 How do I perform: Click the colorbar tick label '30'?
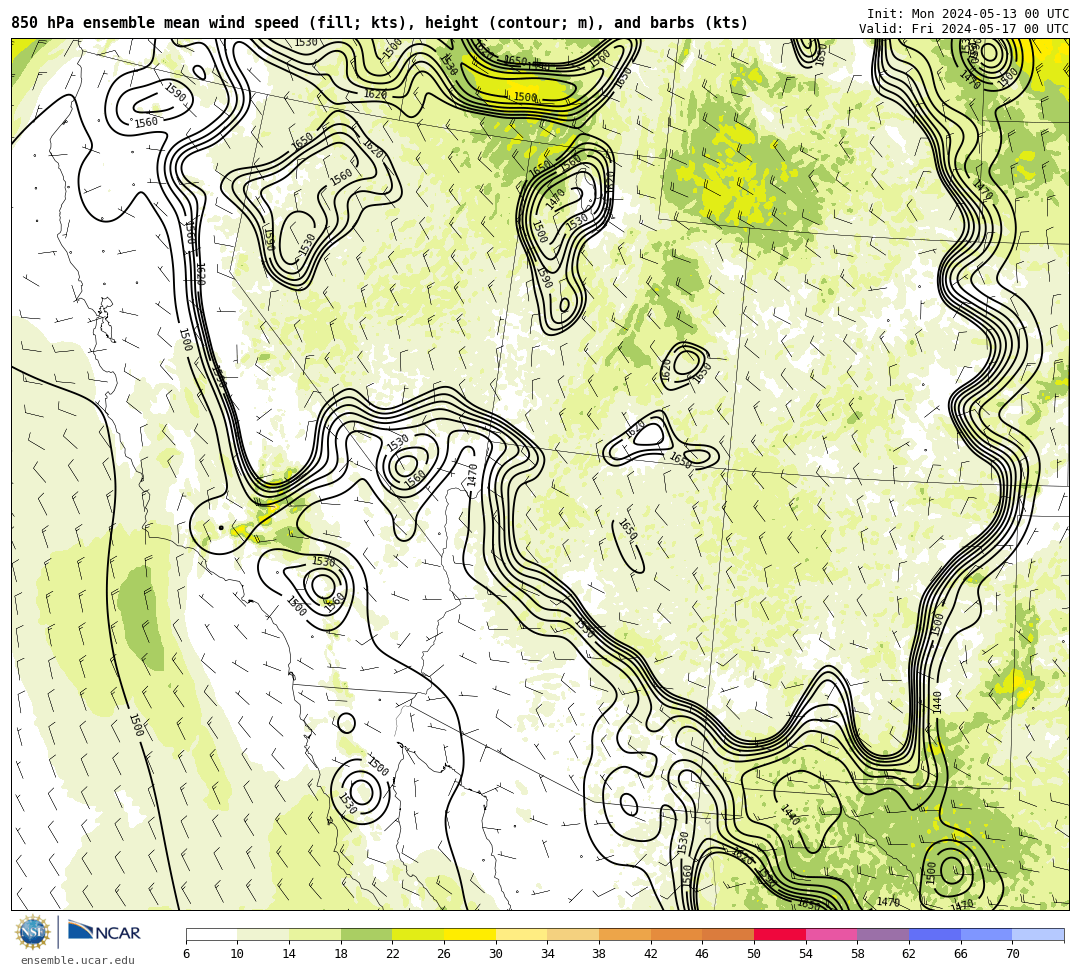point(496,954)
